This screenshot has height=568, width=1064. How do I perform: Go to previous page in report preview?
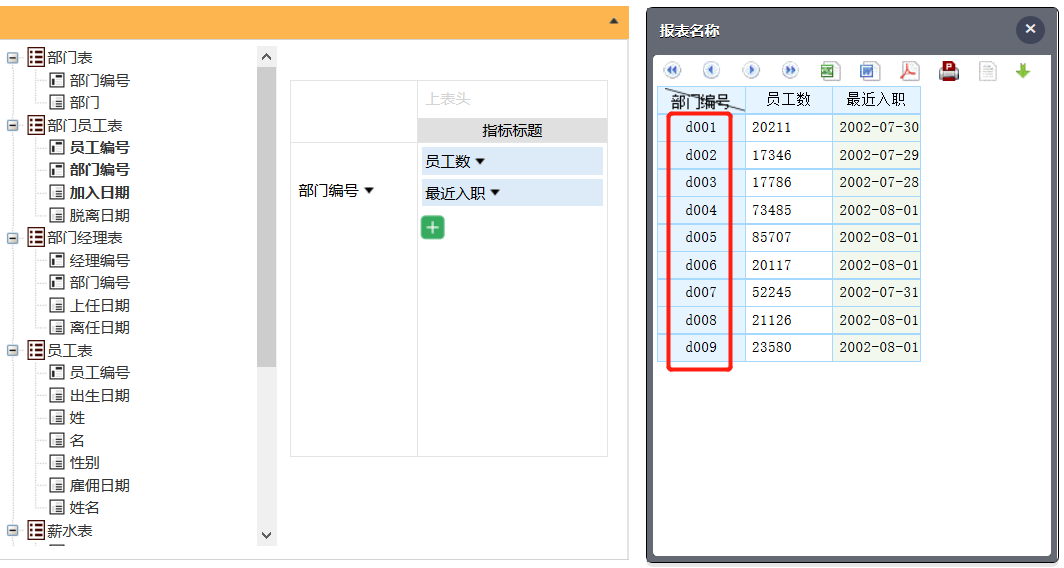tap(711, 70)
